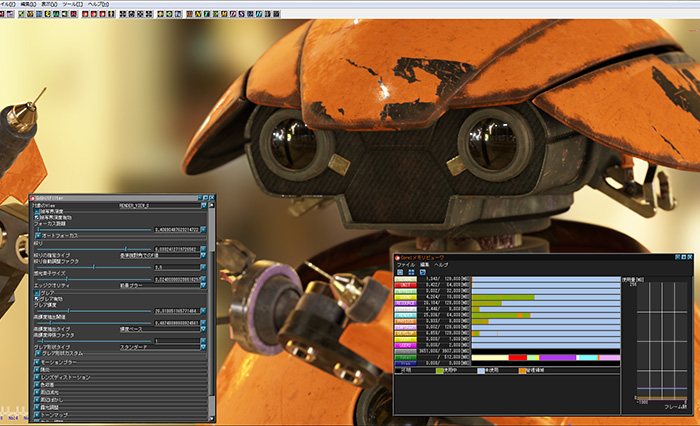The width and height of the screenshot is (700, 426).
Task: Open the グレア形状タイプ dropdown set to スタンダード
Action: (x=203, y=347)
